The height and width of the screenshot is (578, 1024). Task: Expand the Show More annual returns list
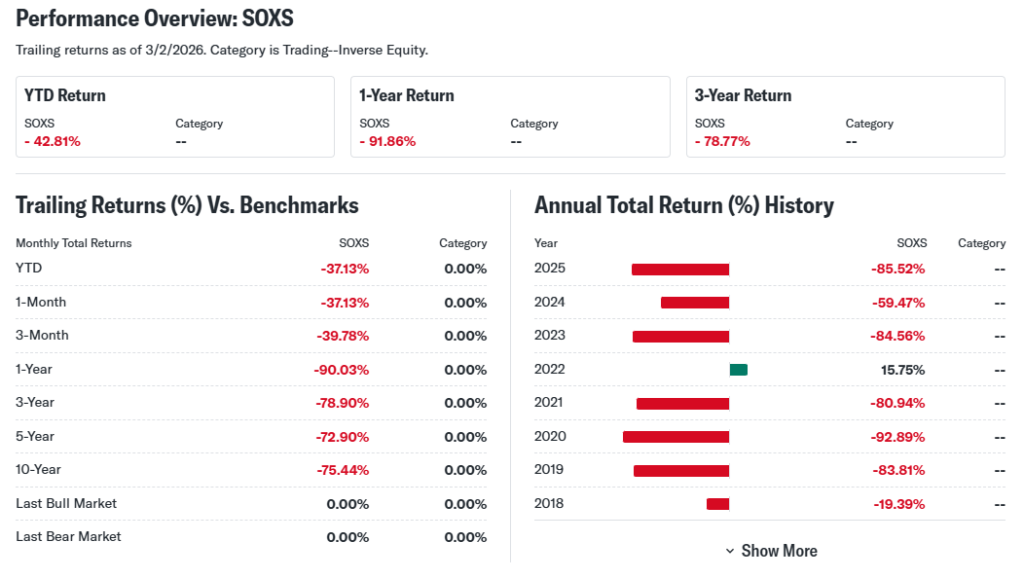coord(771,551)
